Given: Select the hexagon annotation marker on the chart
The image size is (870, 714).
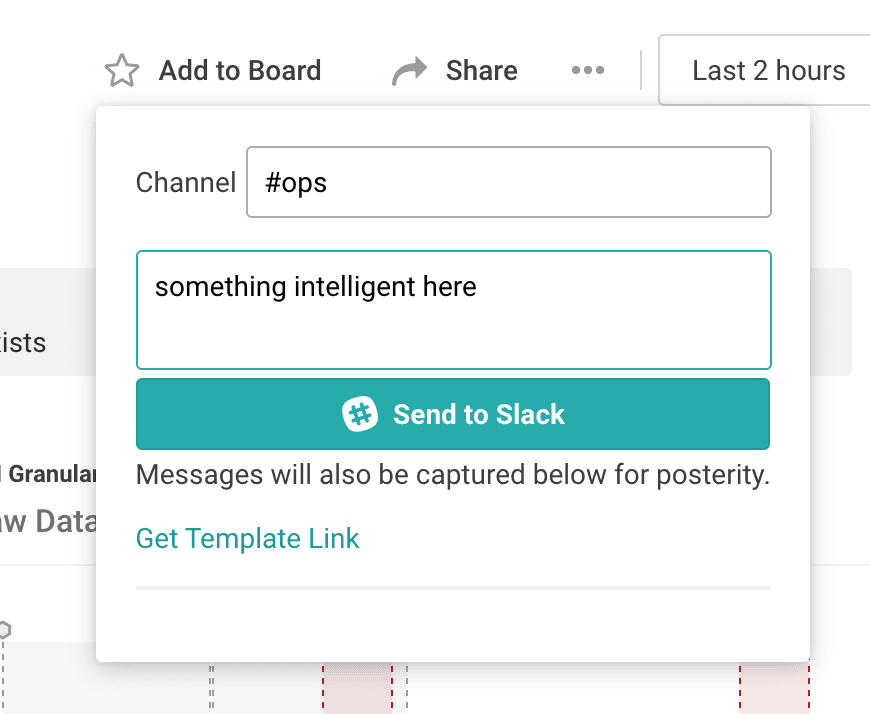Looking at the screenshot, I should coord(6,630).
